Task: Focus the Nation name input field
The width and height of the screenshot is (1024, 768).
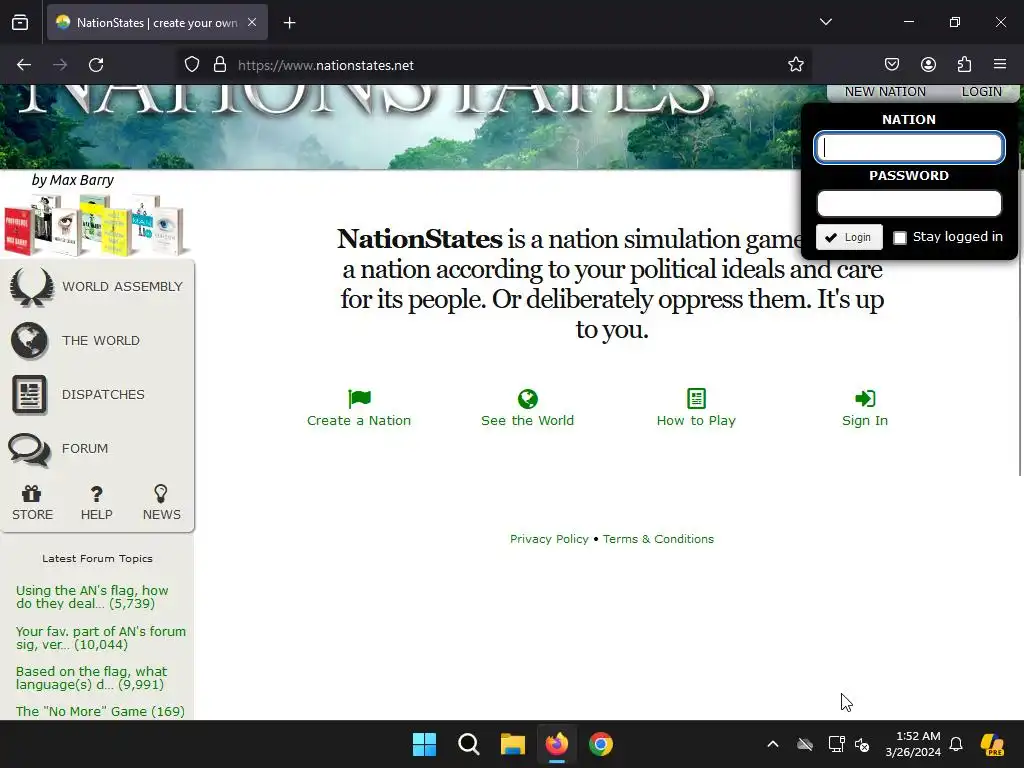Action: [x=909, y=148]
